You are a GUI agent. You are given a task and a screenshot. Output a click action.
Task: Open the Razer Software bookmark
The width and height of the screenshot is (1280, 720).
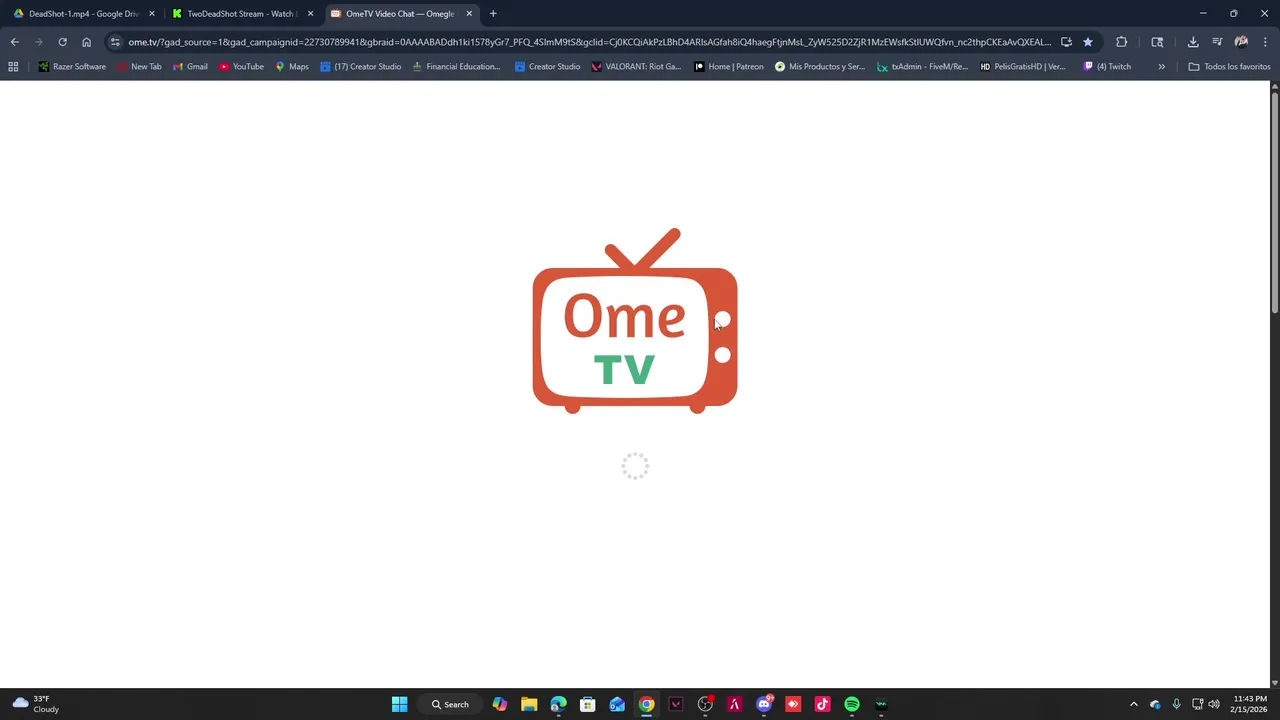tap(72, 67)
